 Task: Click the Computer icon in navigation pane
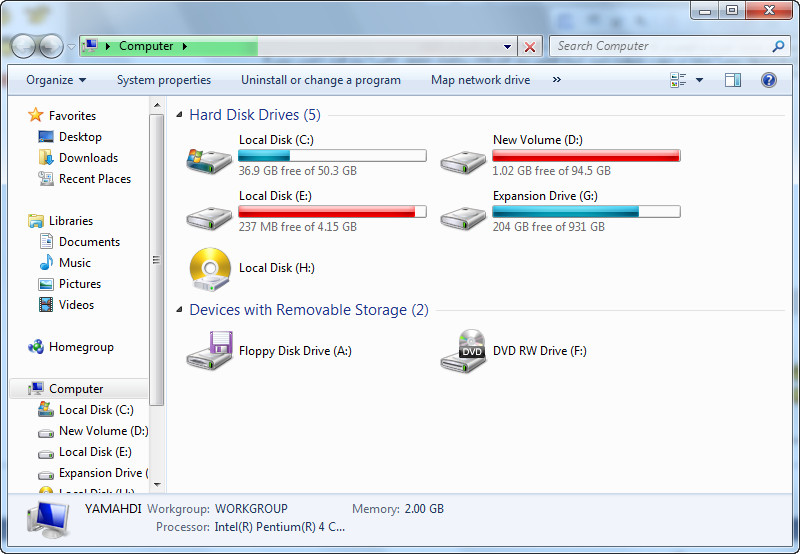coord(36,389)
